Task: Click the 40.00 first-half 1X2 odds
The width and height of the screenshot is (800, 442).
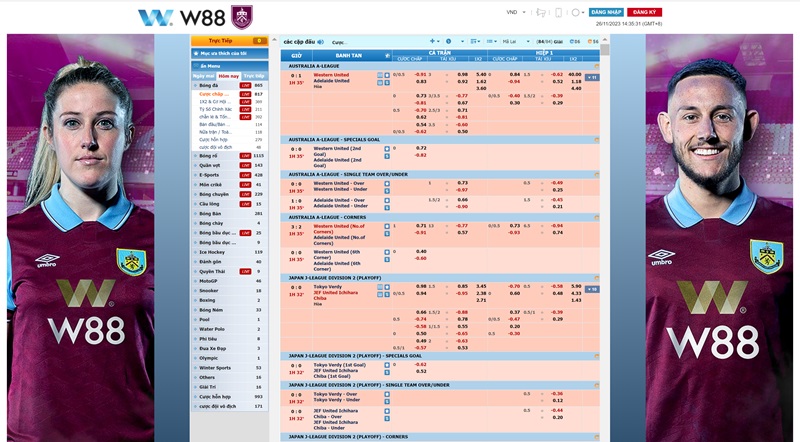Action: [x=576, y=75]
